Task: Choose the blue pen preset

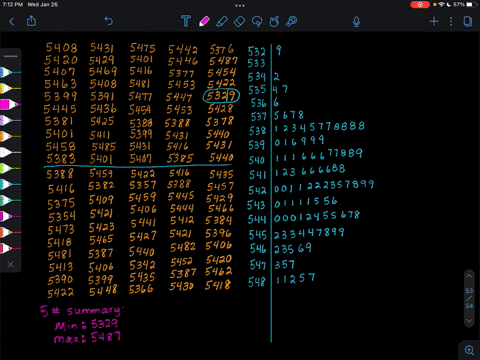Action: [10, 72]
